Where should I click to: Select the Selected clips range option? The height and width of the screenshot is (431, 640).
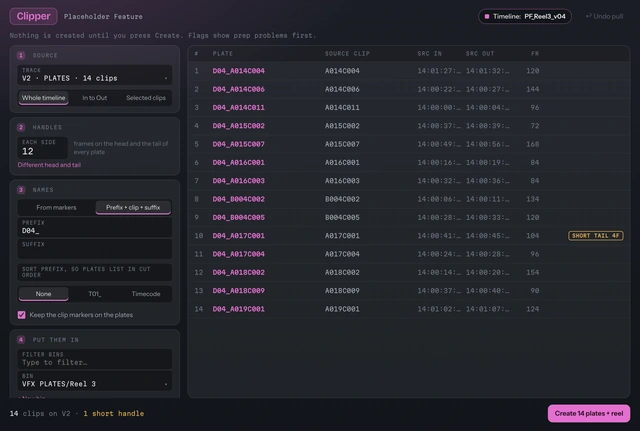tap(146, 98)
